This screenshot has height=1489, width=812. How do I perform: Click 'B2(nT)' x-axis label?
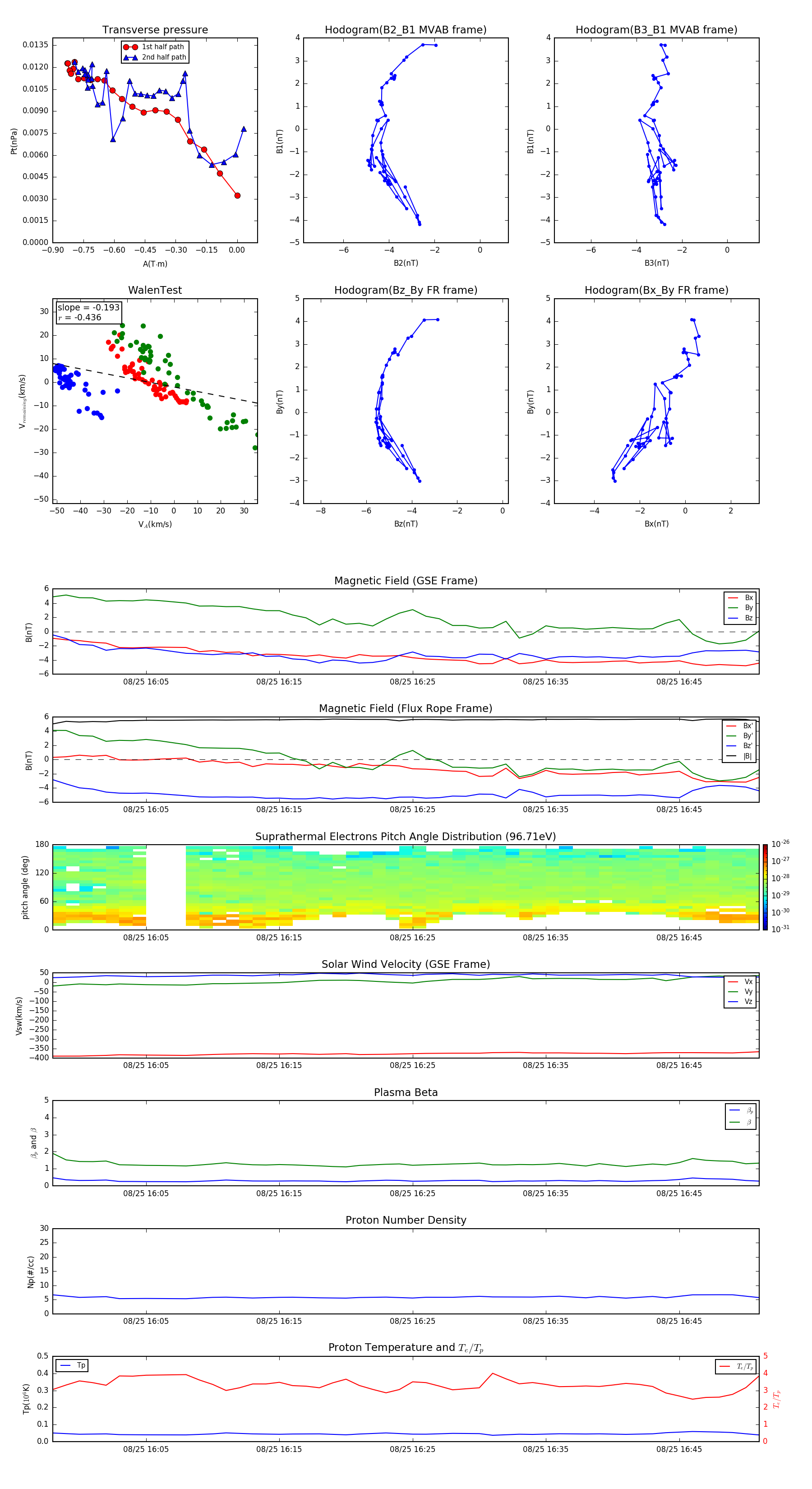point(406,263)
